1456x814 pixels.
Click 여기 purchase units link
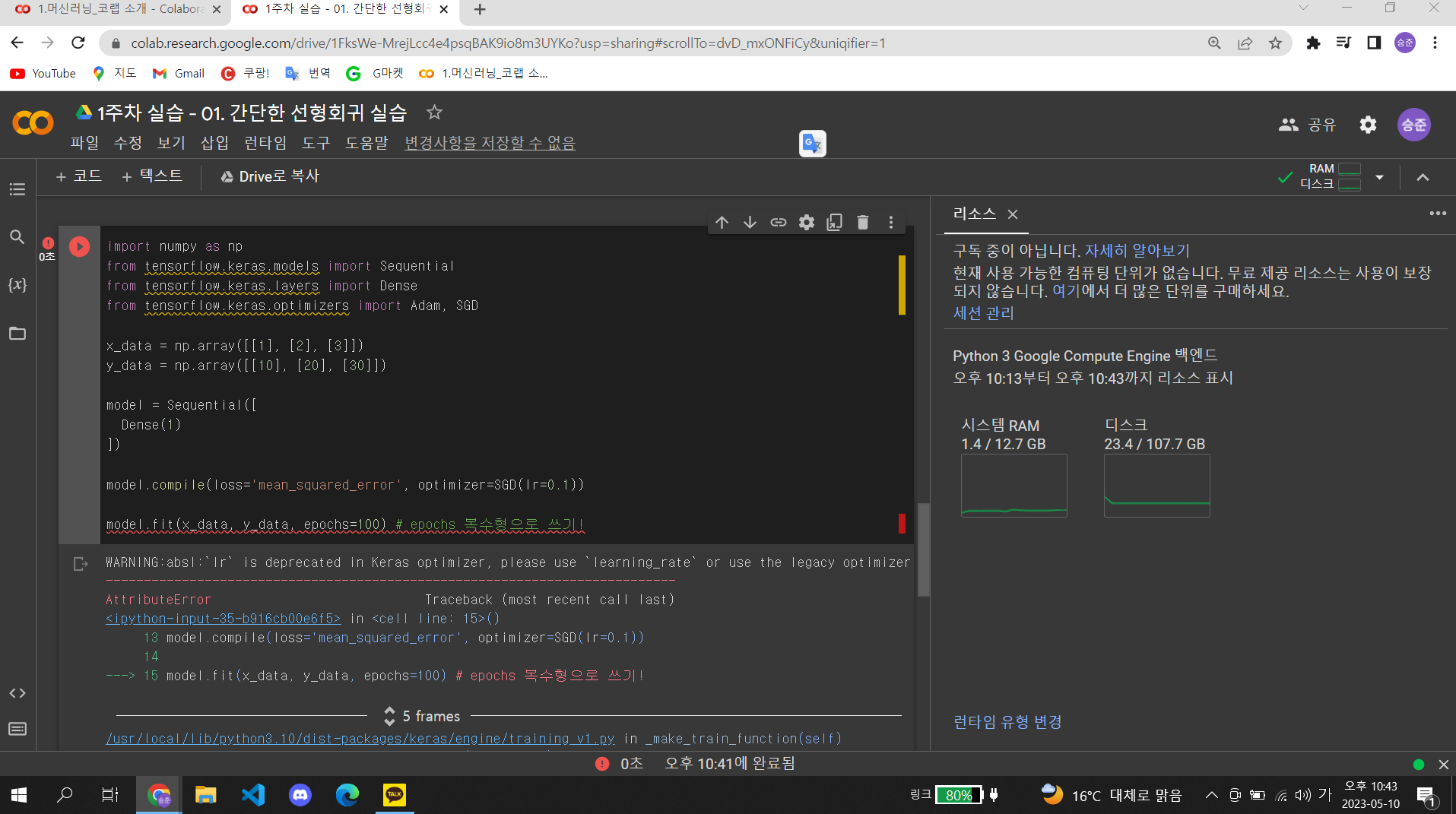[1066, 291]
